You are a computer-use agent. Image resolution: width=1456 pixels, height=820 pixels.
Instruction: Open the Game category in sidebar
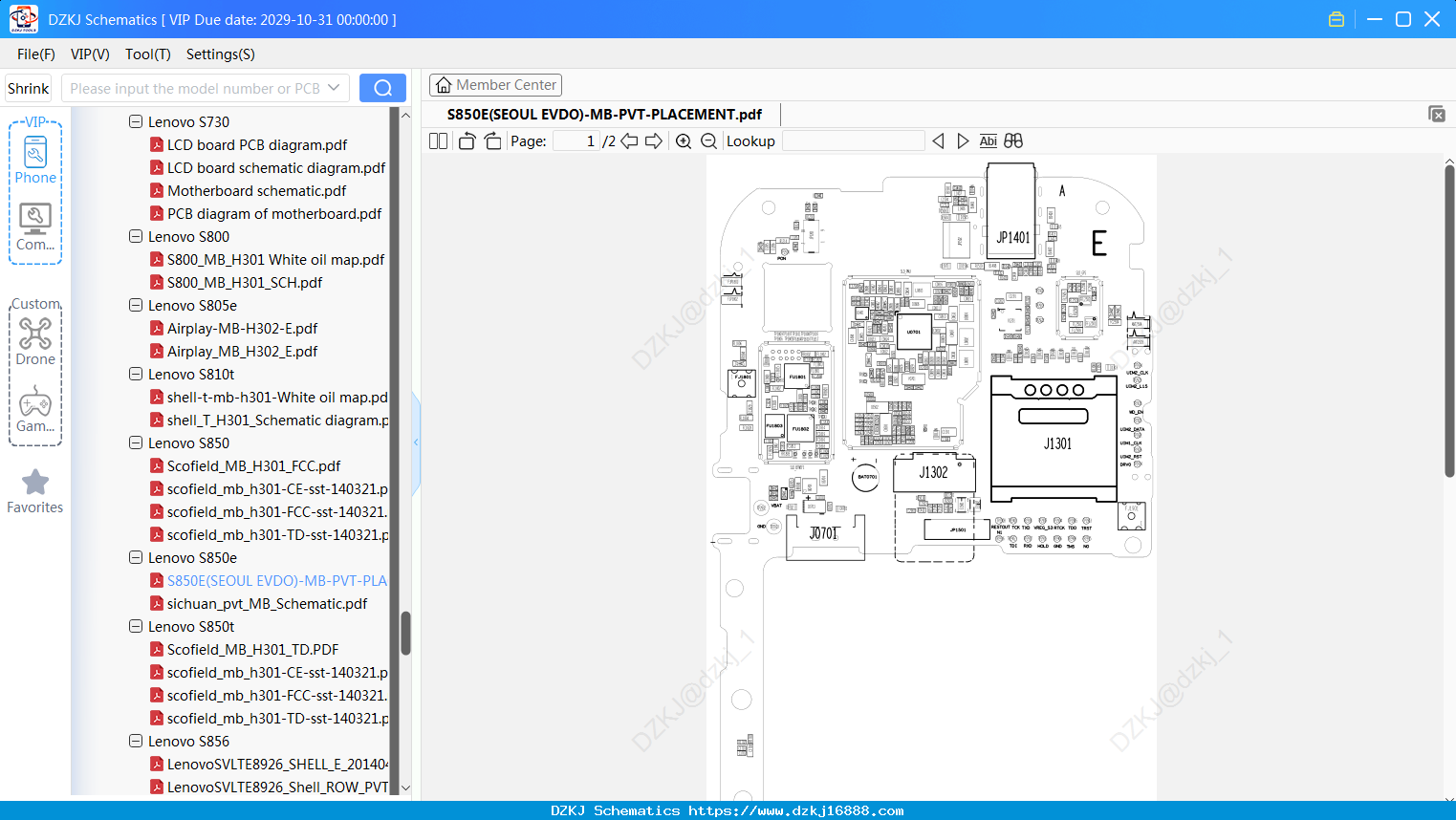[x=35, y=409]
